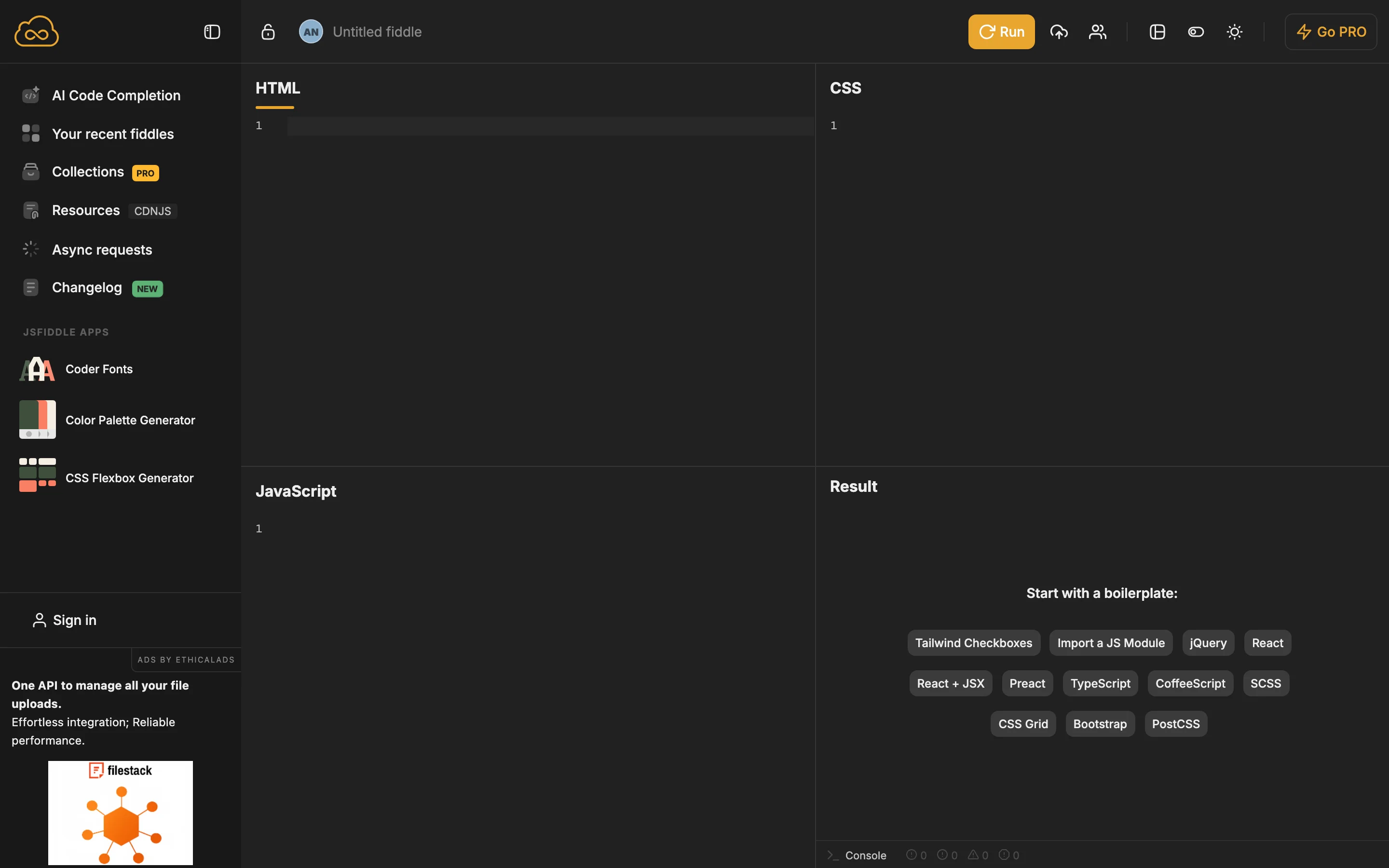Click the layout panels icon

tap(1157, 31)
